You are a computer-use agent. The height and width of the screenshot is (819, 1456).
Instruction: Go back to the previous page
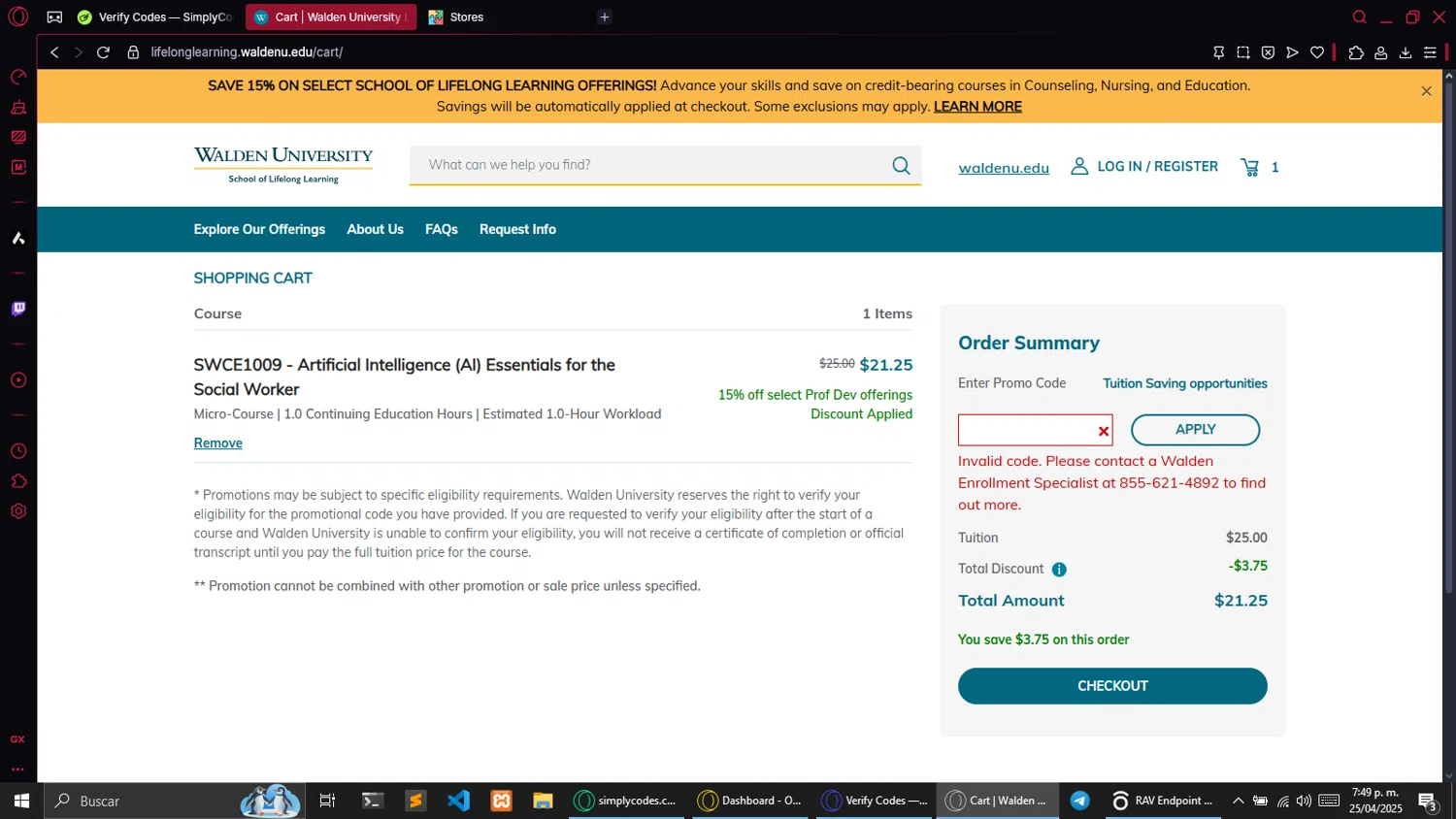[x=54, y=52]
